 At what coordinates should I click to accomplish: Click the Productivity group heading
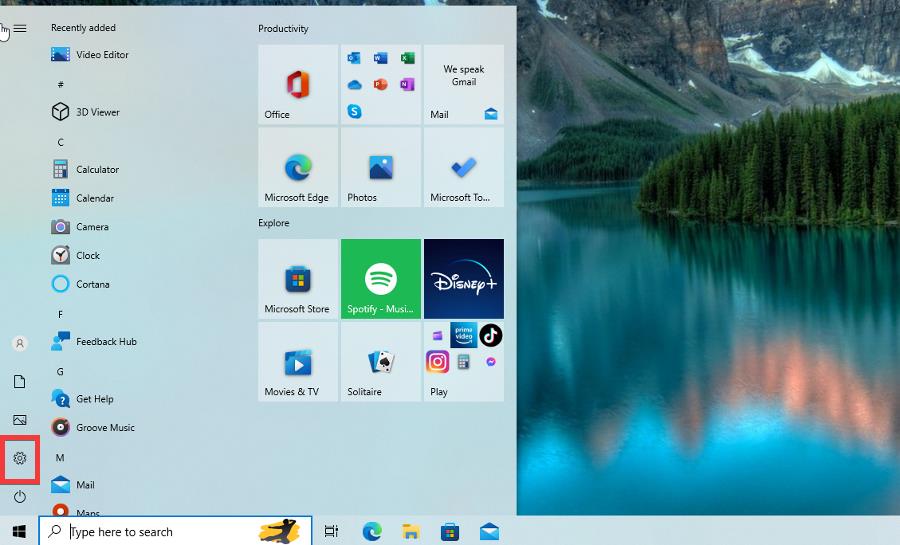pyautogui.click(x=283, y=29)
